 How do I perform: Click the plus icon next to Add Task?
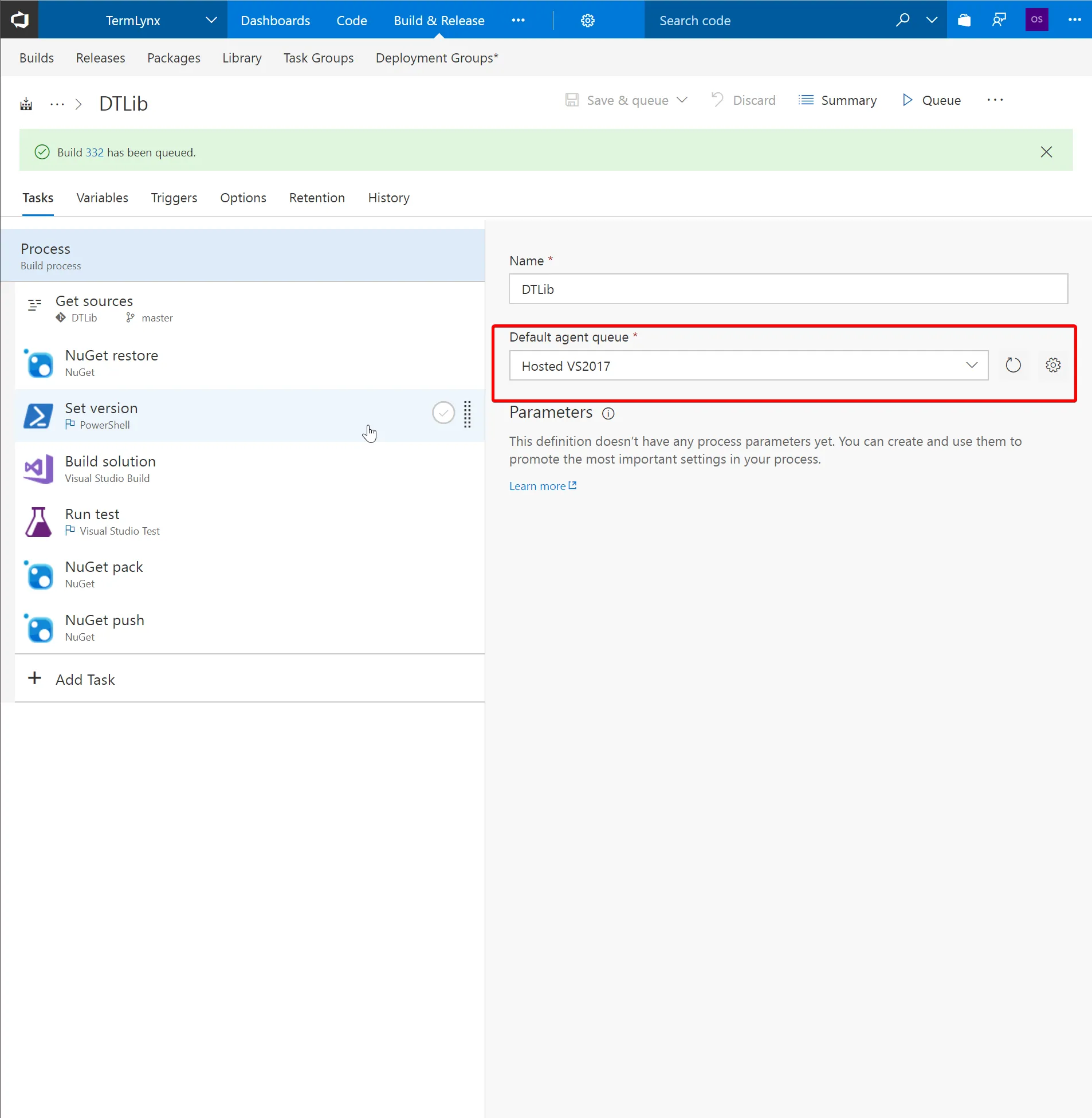point(34,678)
